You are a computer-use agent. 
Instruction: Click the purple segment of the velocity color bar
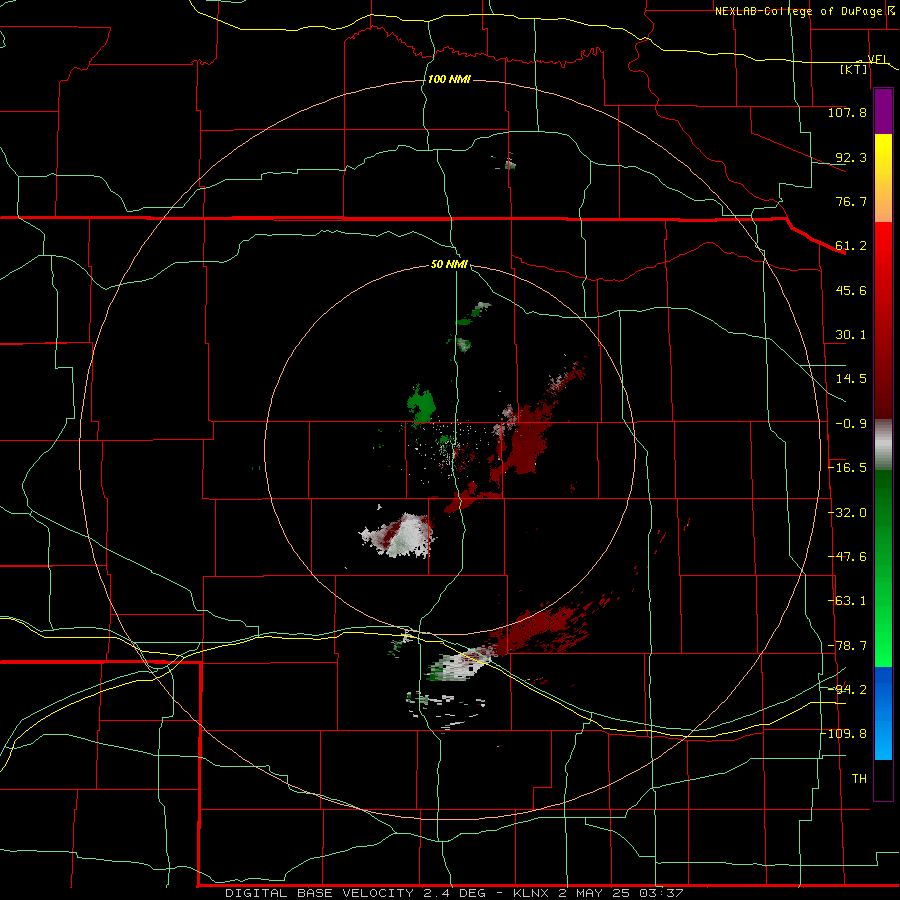click(x=883, y=112)
